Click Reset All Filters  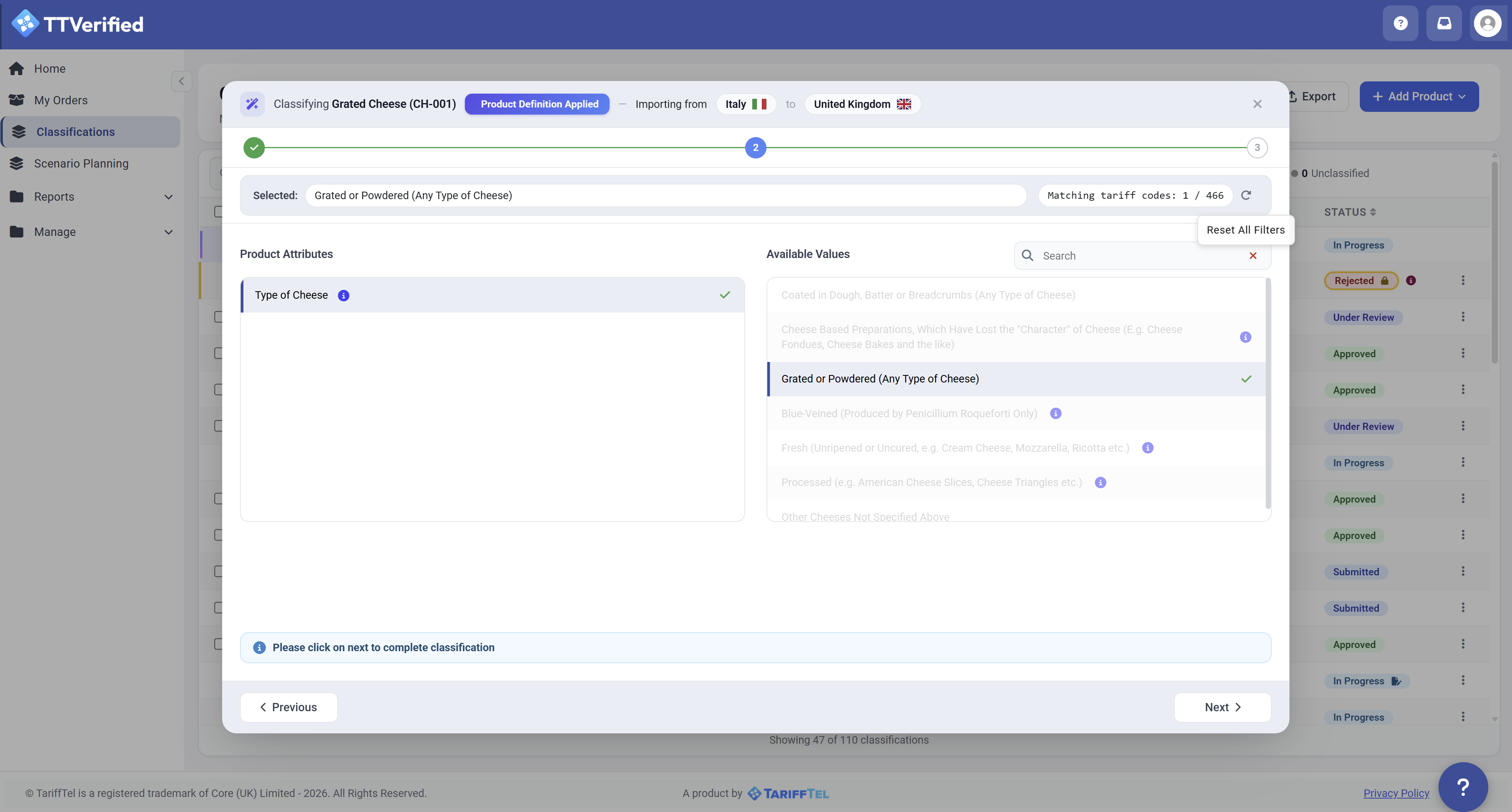click(x=1246, y=230)
